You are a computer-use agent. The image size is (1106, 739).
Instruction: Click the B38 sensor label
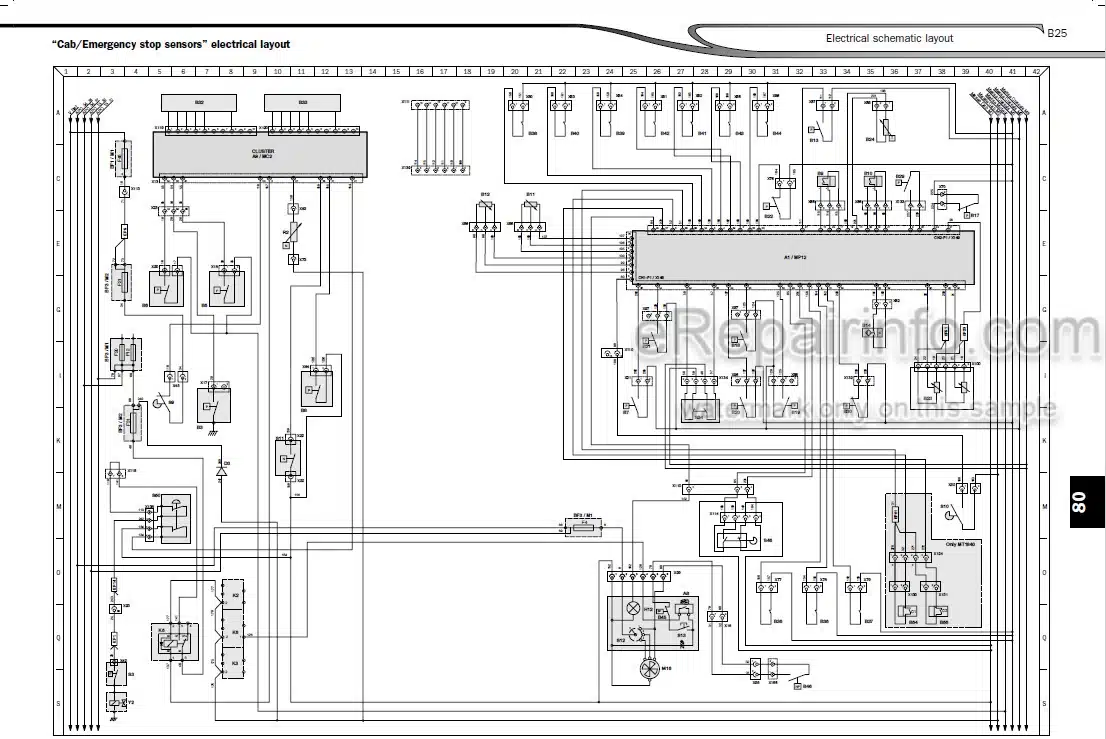coord(533,133)
